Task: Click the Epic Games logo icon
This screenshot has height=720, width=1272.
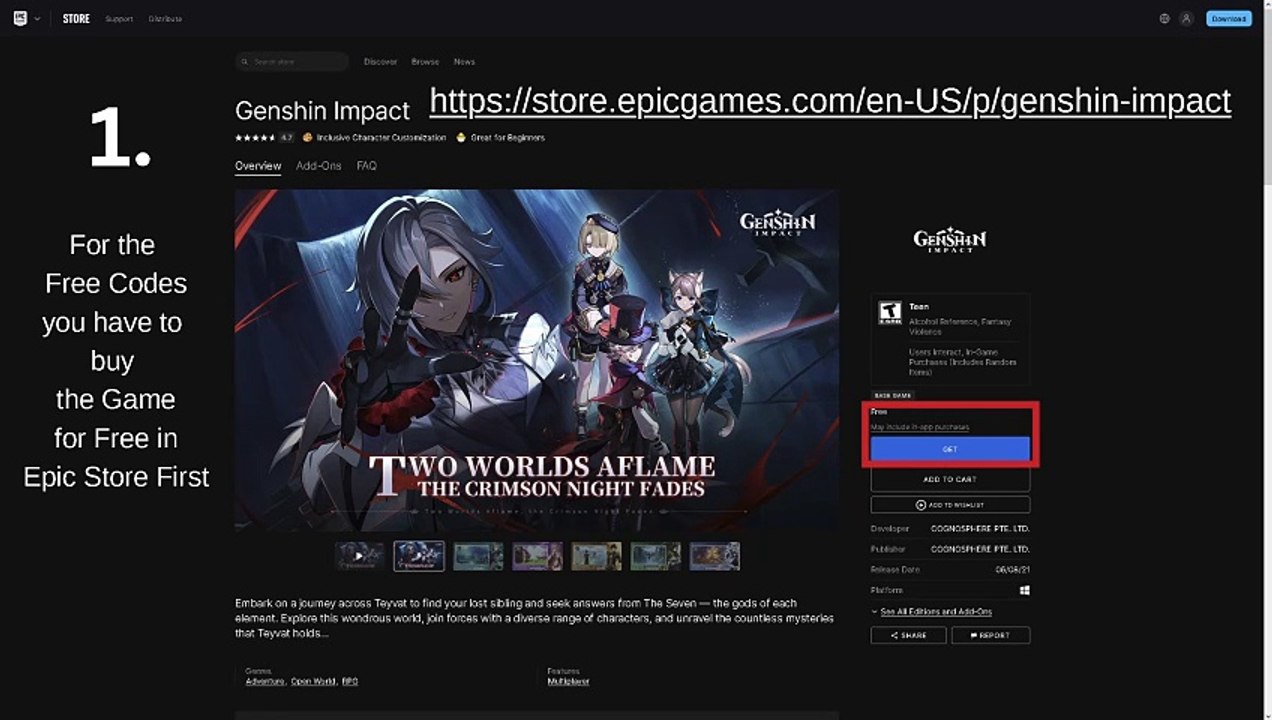Action: coord(20,18)
